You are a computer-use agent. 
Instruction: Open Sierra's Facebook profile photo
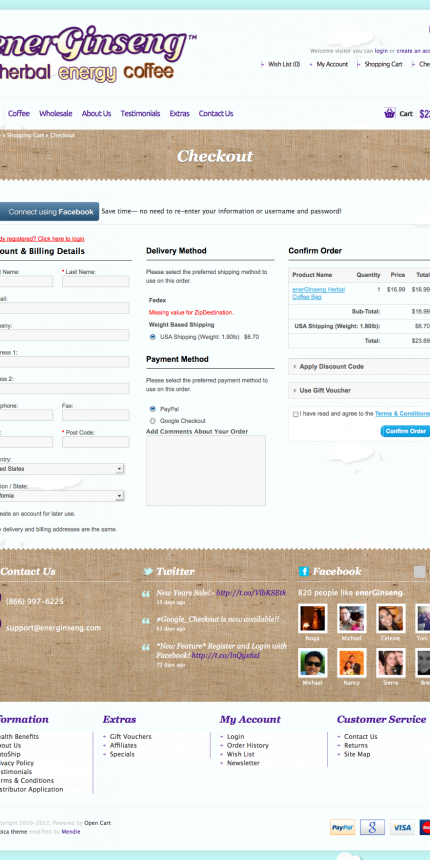click(x=391, y=663)
